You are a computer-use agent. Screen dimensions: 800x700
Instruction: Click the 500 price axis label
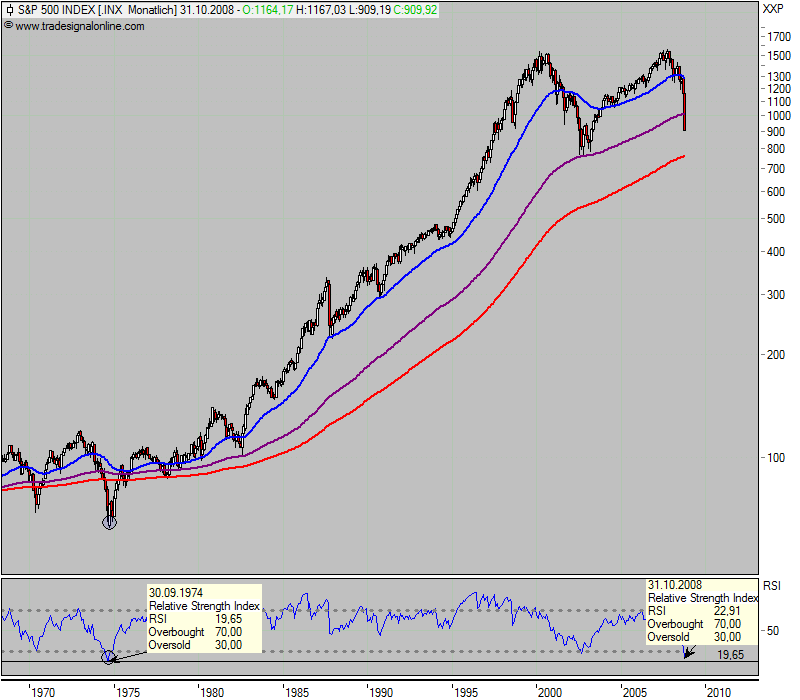pos(776,219)
